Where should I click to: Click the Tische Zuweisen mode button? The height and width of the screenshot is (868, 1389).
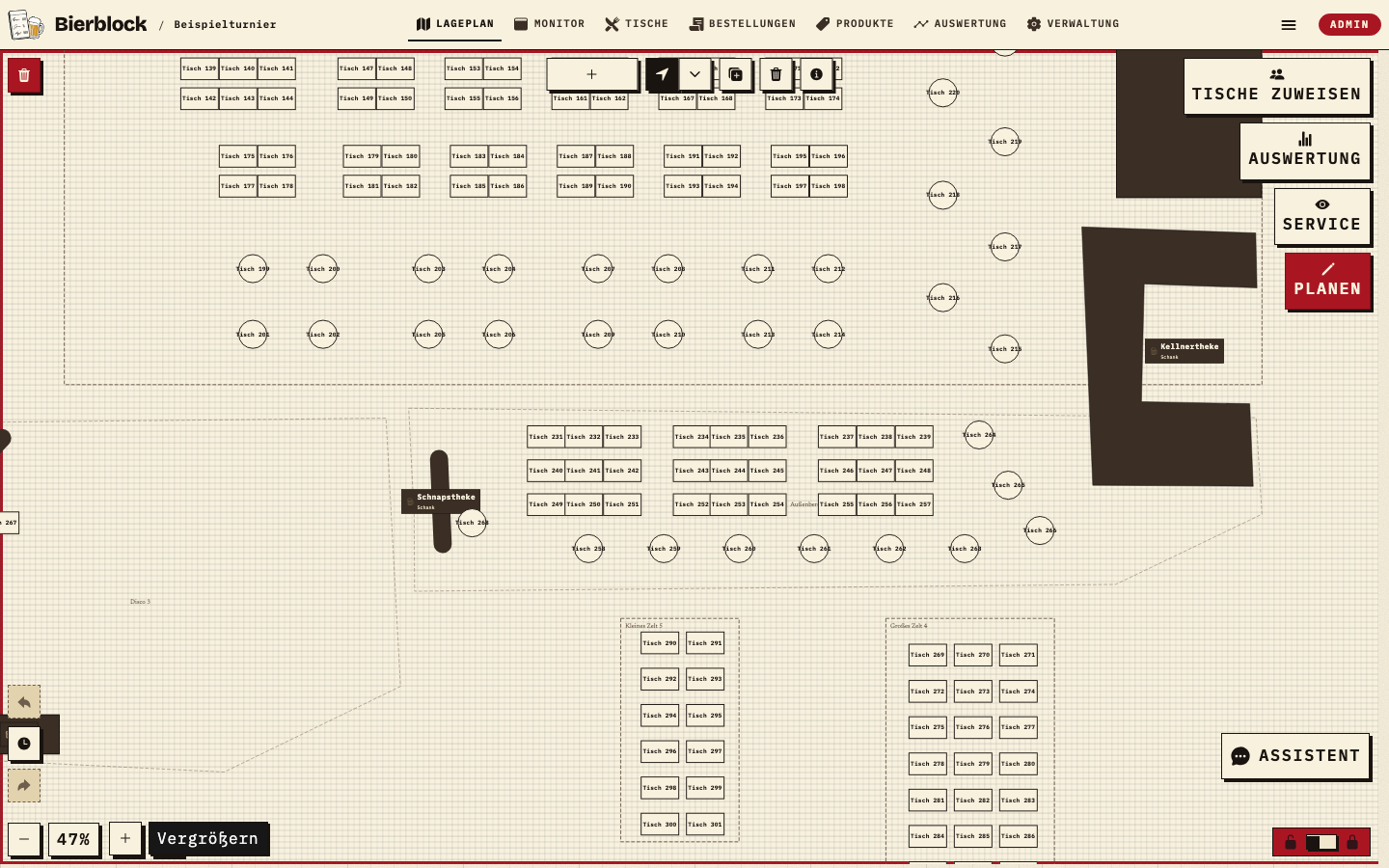(1277, 86)
